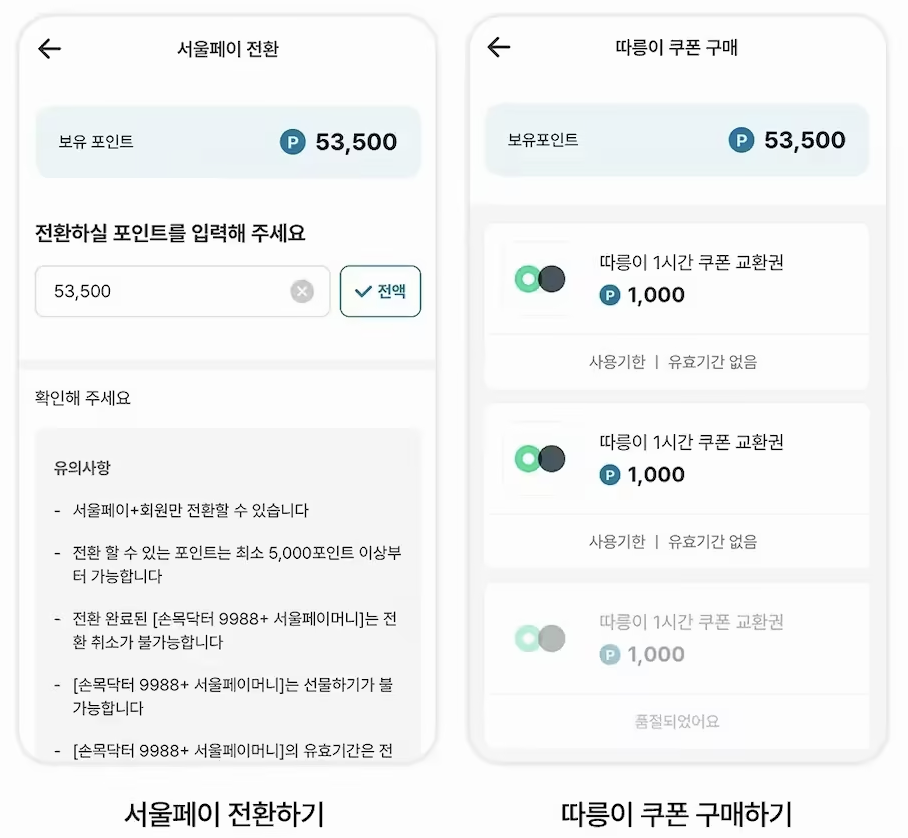908x838 pixels.
Task: Click the 53,500 point amount input field
Action: (150, 291)
